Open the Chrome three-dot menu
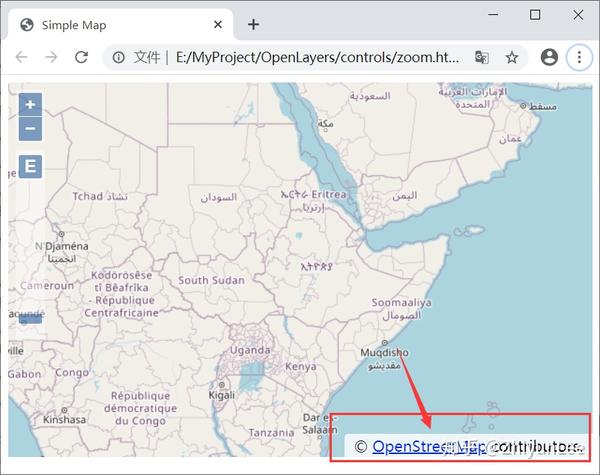Screen dimensions: 600x475 pyautogui.click(x=579, y=57)
